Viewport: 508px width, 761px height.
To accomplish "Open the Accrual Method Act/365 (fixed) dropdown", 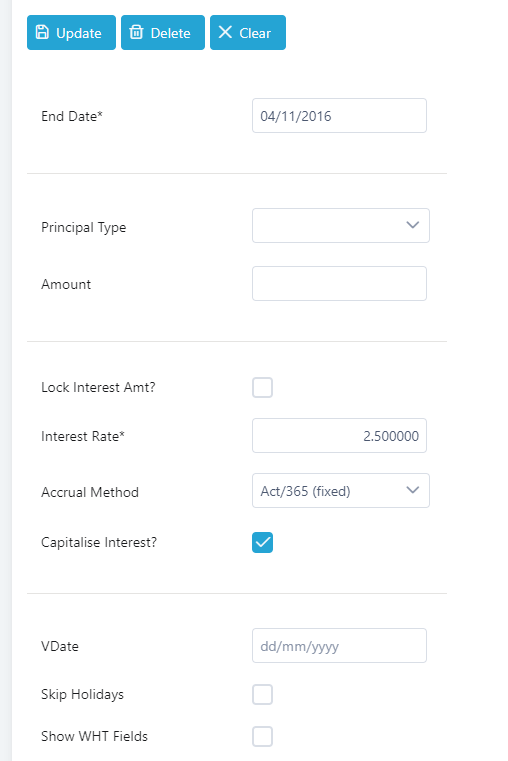I will (341, 491).
